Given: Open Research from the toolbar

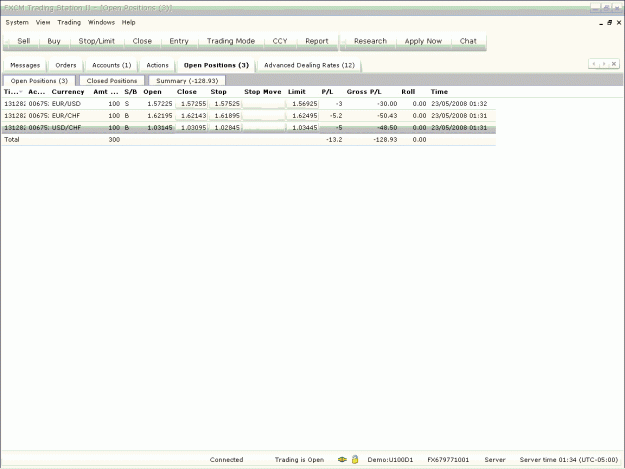Looking at the screenshot, I should click(x=370, y=41).
